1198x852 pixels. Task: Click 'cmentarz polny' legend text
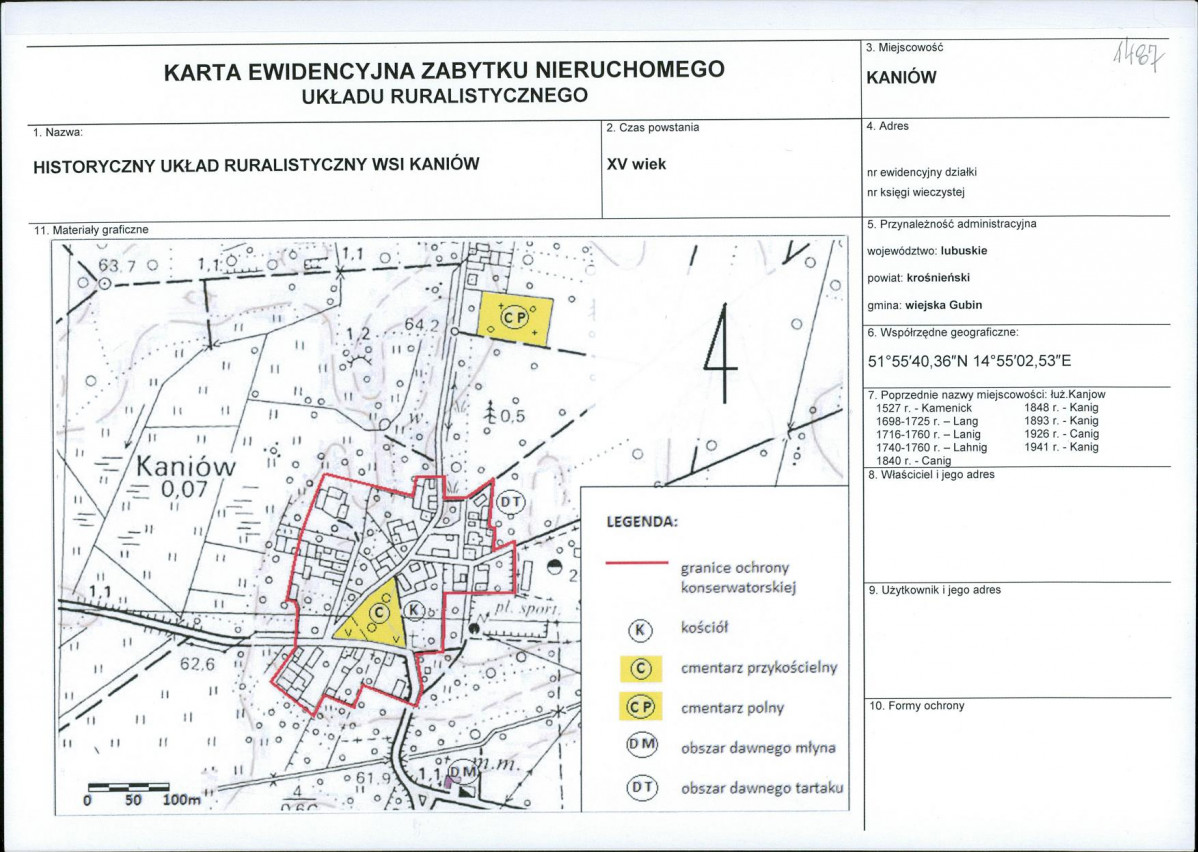732,708
